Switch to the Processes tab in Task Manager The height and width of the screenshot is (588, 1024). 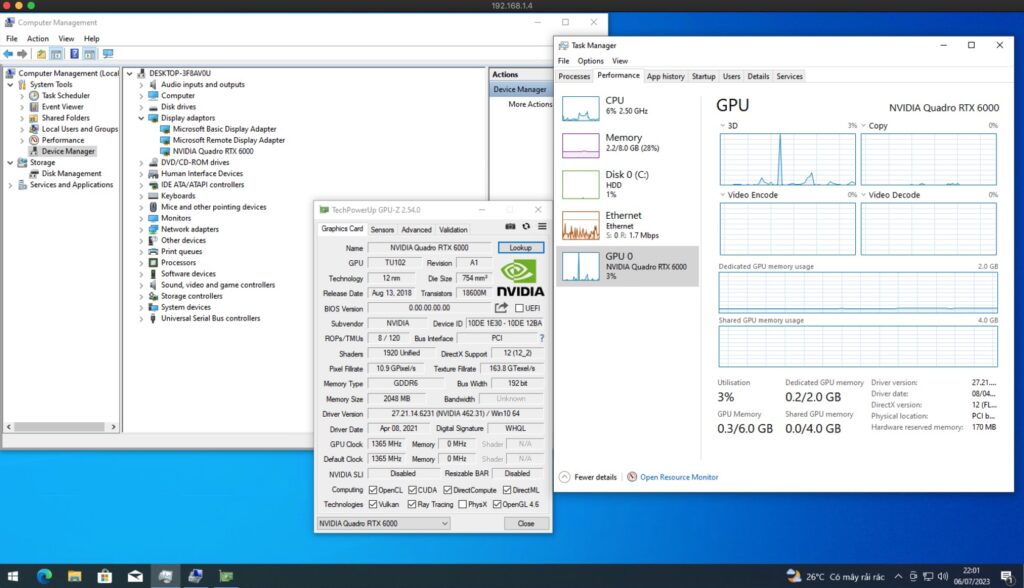click(574, 76)
